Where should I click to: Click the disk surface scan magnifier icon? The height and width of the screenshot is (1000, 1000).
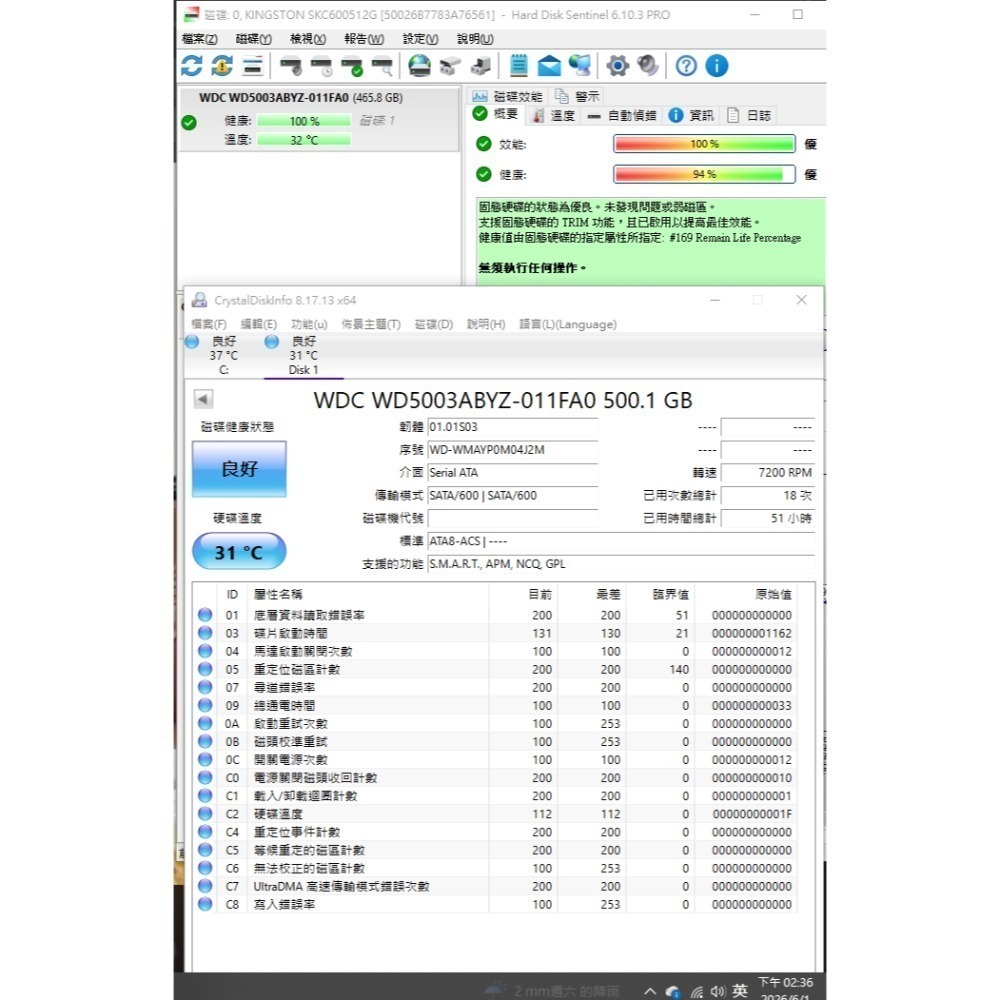point(382,66)
